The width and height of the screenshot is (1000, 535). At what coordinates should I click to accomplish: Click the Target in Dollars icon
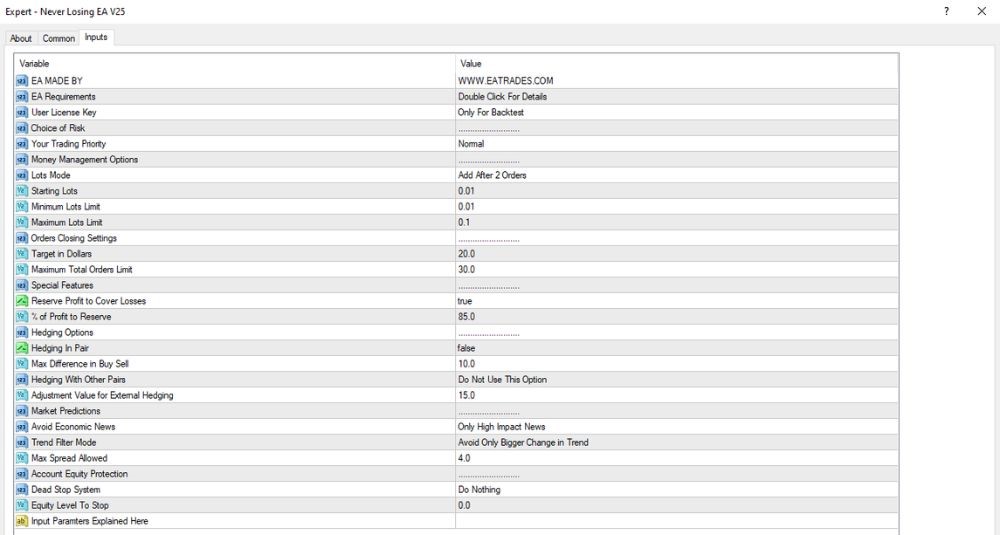pos(22,254)
